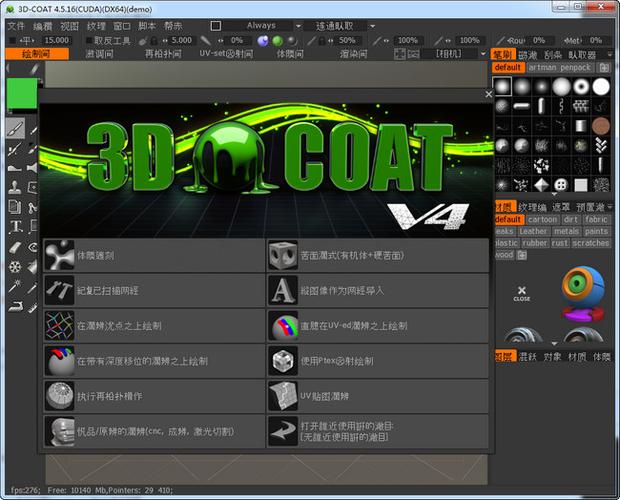Viewport: 620px width, 500px height.
Task: Click the add-folder icon beside artman penpack
Action: tap(604, 68)
